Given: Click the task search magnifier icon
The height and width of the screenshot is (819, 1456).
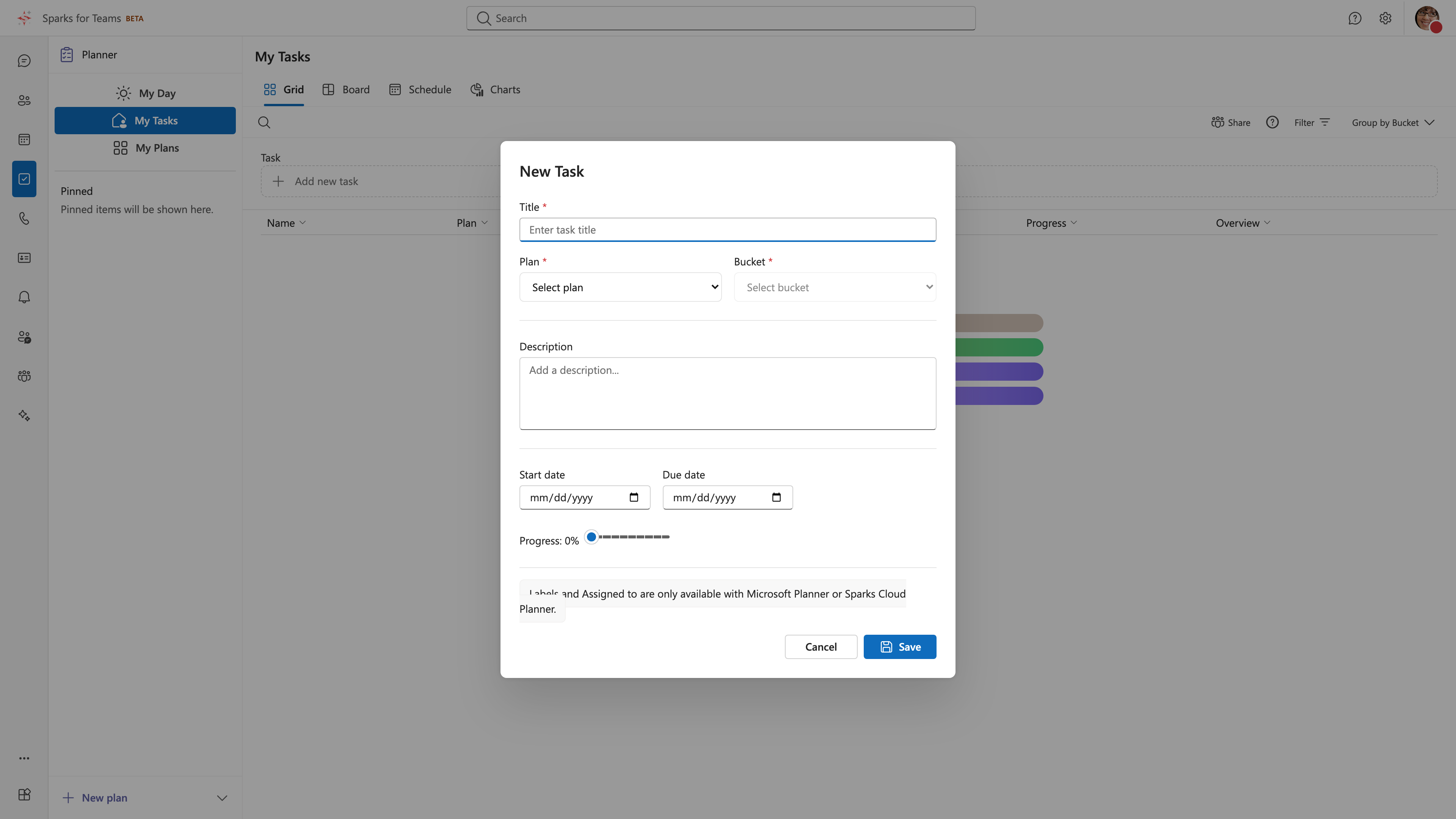Looking at the screenshot, I should pyautogui.click(x=264, y=122).
